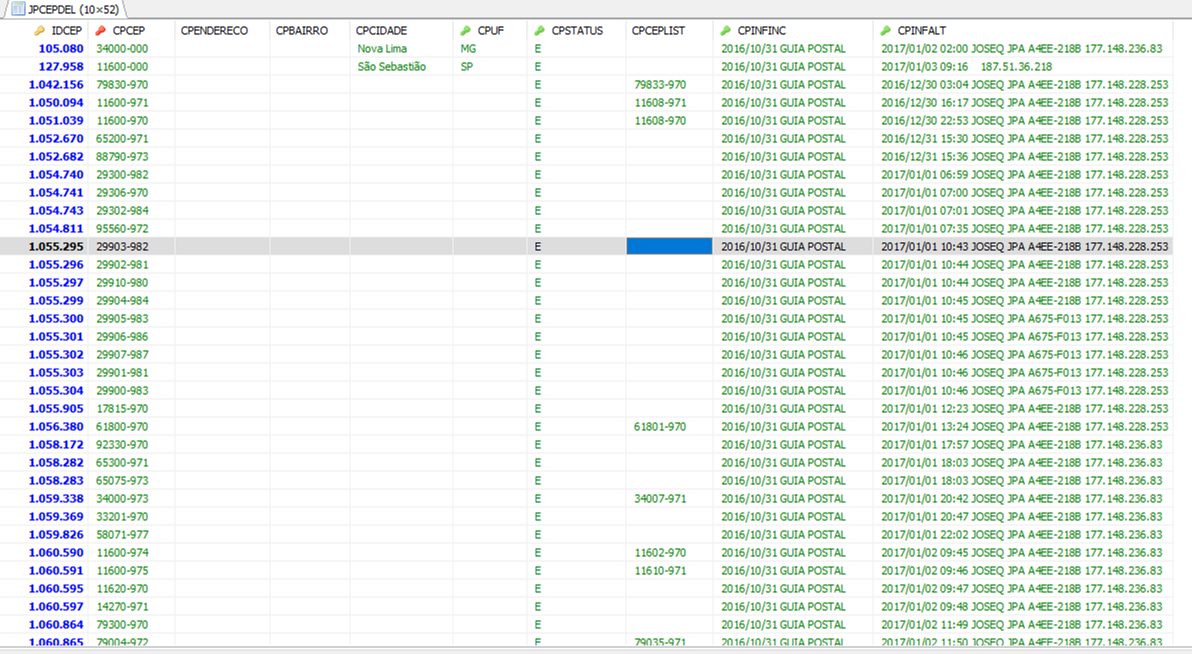Click CPINFALT cell dated 2017/01/01 12:23
The width and height of the screenshot is (1192, 654).
[x=1025, y=408]
